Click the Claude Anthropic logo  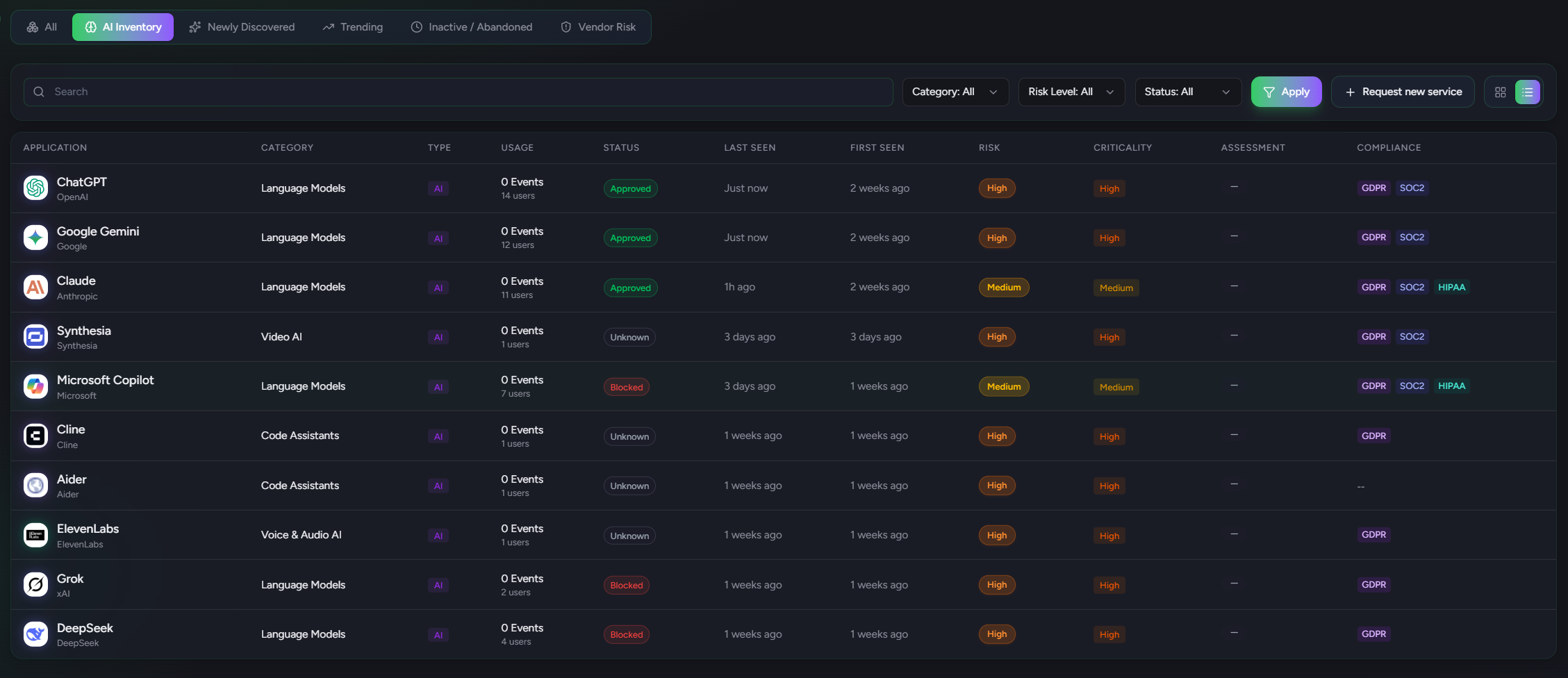pyautogui.click(x=35, y=287)
